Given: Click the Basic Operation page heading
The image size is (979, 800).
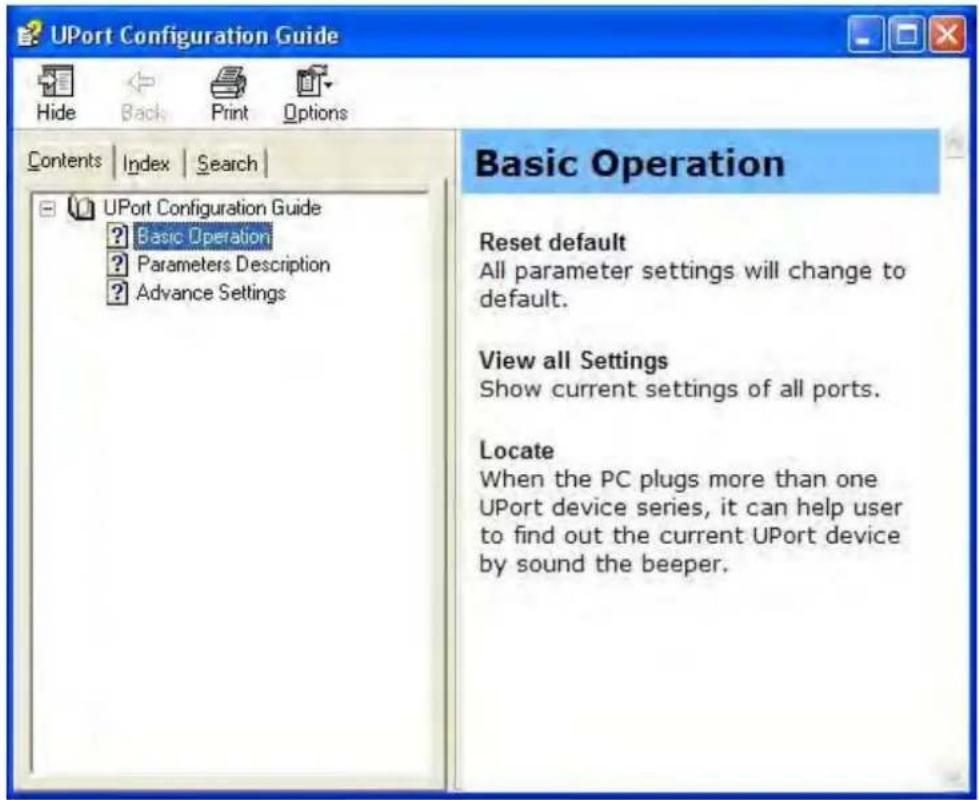Looking at the screenshot, I should point(629,164).
